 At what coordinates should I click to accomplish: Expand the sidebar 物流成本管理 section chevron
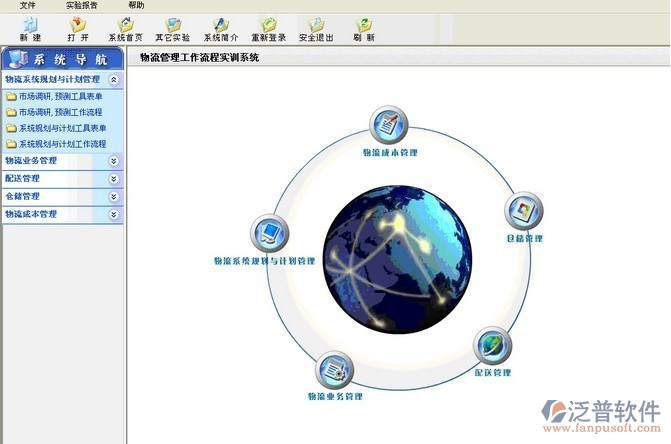click(x=113, y=214)
